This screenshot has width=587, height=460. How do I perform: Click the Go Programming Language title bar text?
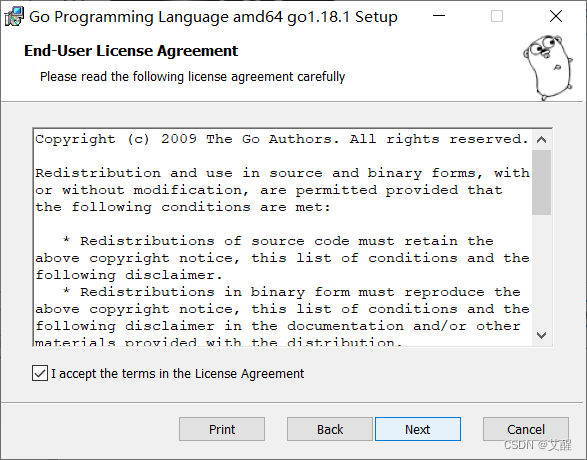pos(213,17)
